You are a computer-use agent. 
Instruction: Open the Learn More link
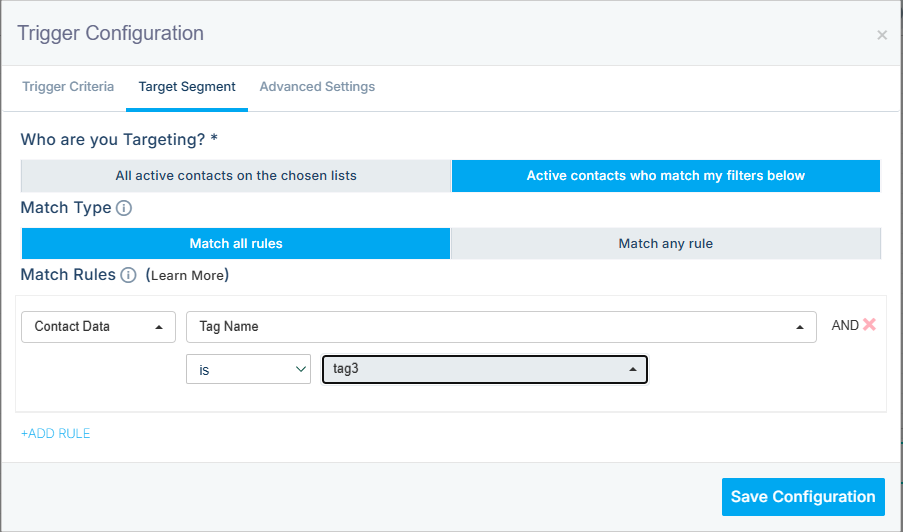point(187,275)
